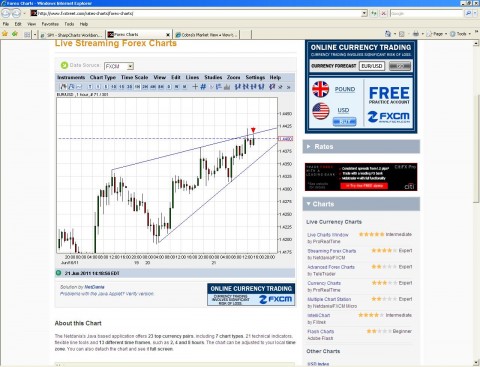Click the Currency Charts link
Image resolution: width=480 pixels, height=367 pixels.
click(x=324, y=283)
